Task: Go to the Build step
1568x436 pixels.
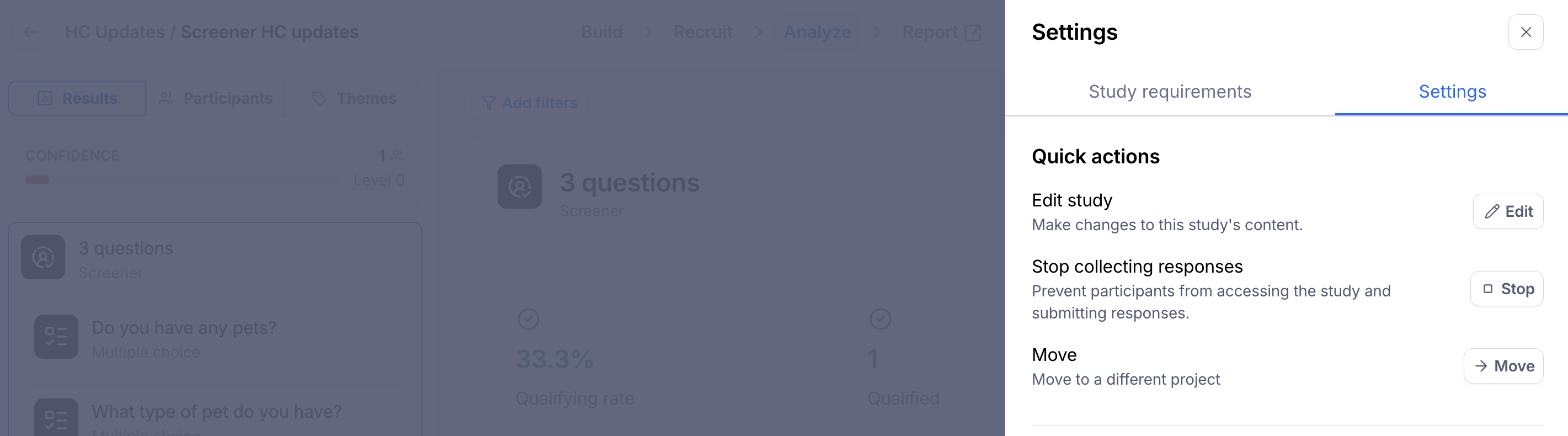Action: coord(601,32)
